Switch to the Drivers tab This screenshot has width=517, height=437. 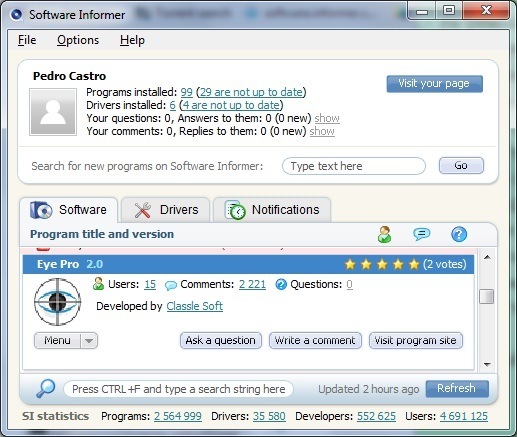pos(166,210)
